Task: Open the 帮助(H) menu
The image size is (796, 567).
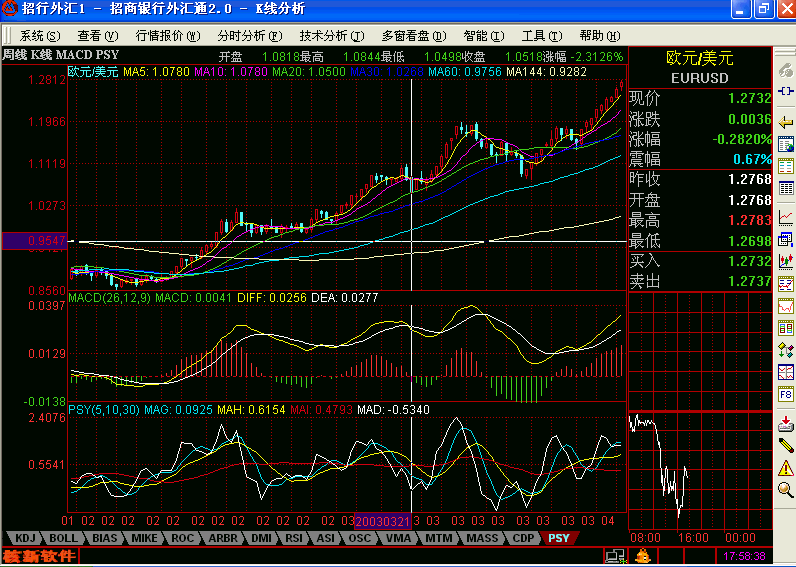Action: point(600,36)
